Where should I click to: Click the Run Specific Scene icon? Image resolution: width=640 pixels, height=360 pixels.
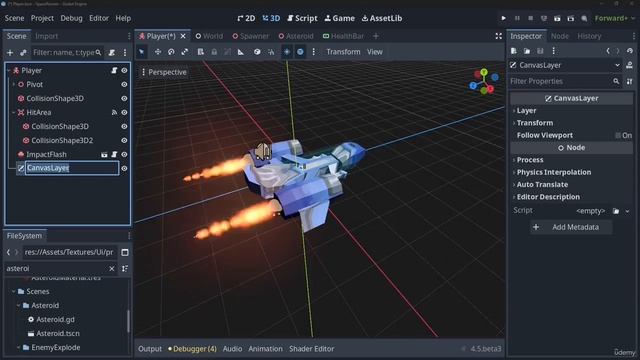click(571, 18)
